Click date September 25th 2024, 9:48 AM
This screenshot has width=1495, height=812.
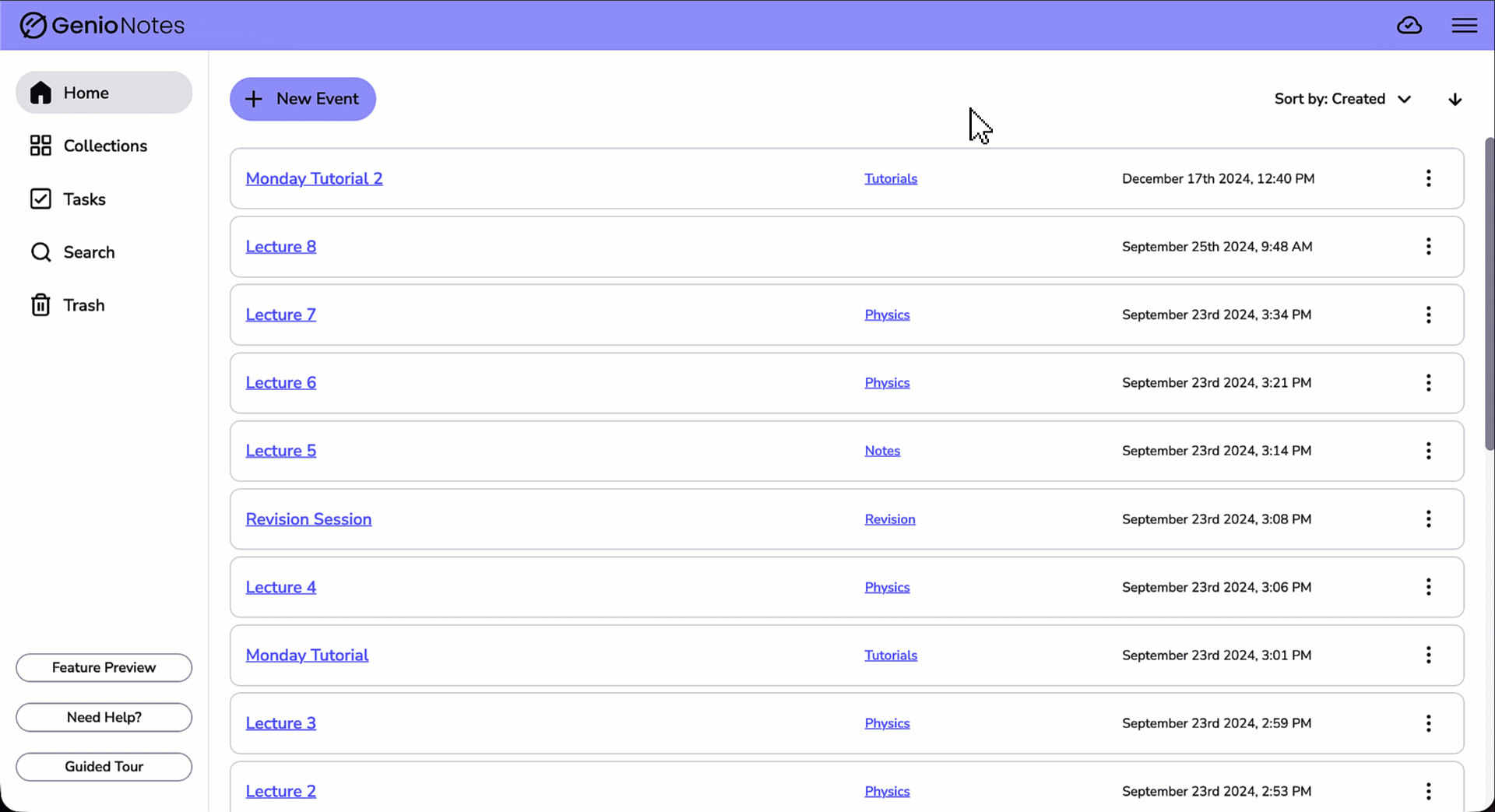[x=1217, y=247]
